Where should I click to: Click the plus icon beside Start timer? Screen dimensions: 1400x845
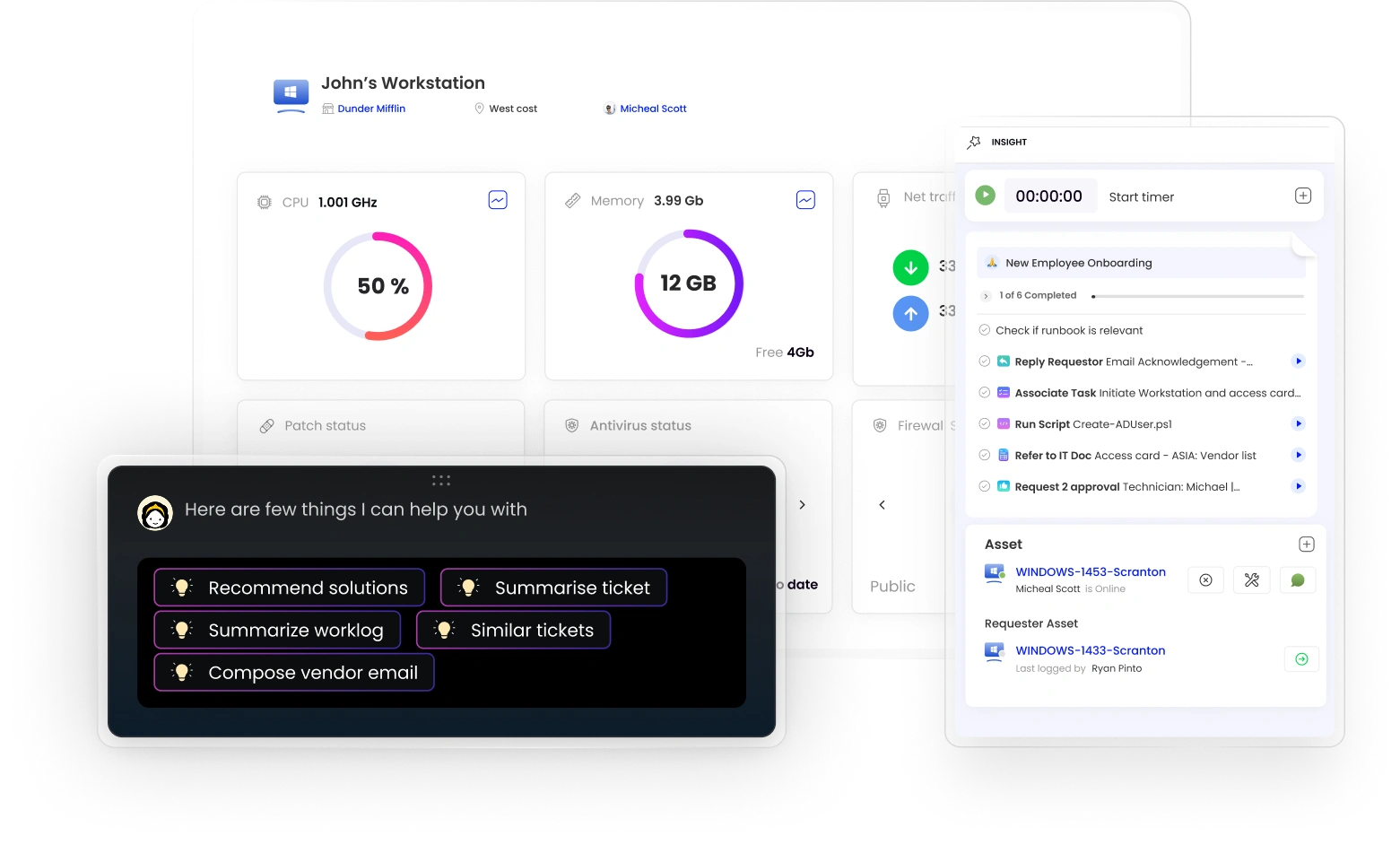[x=1303, y=196]
